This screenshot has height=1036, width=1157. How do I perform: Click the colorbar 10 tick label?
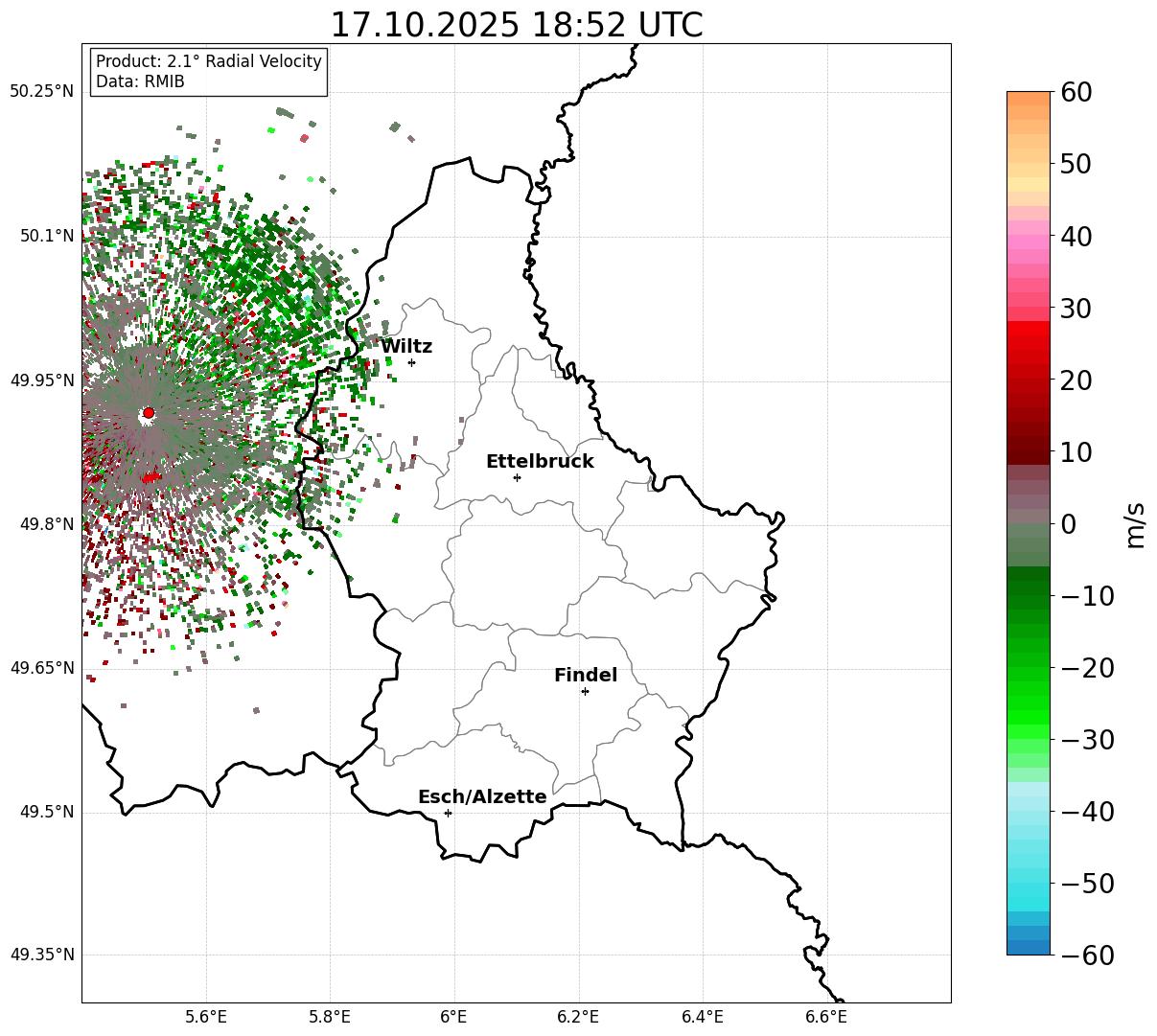(1074, 452)
